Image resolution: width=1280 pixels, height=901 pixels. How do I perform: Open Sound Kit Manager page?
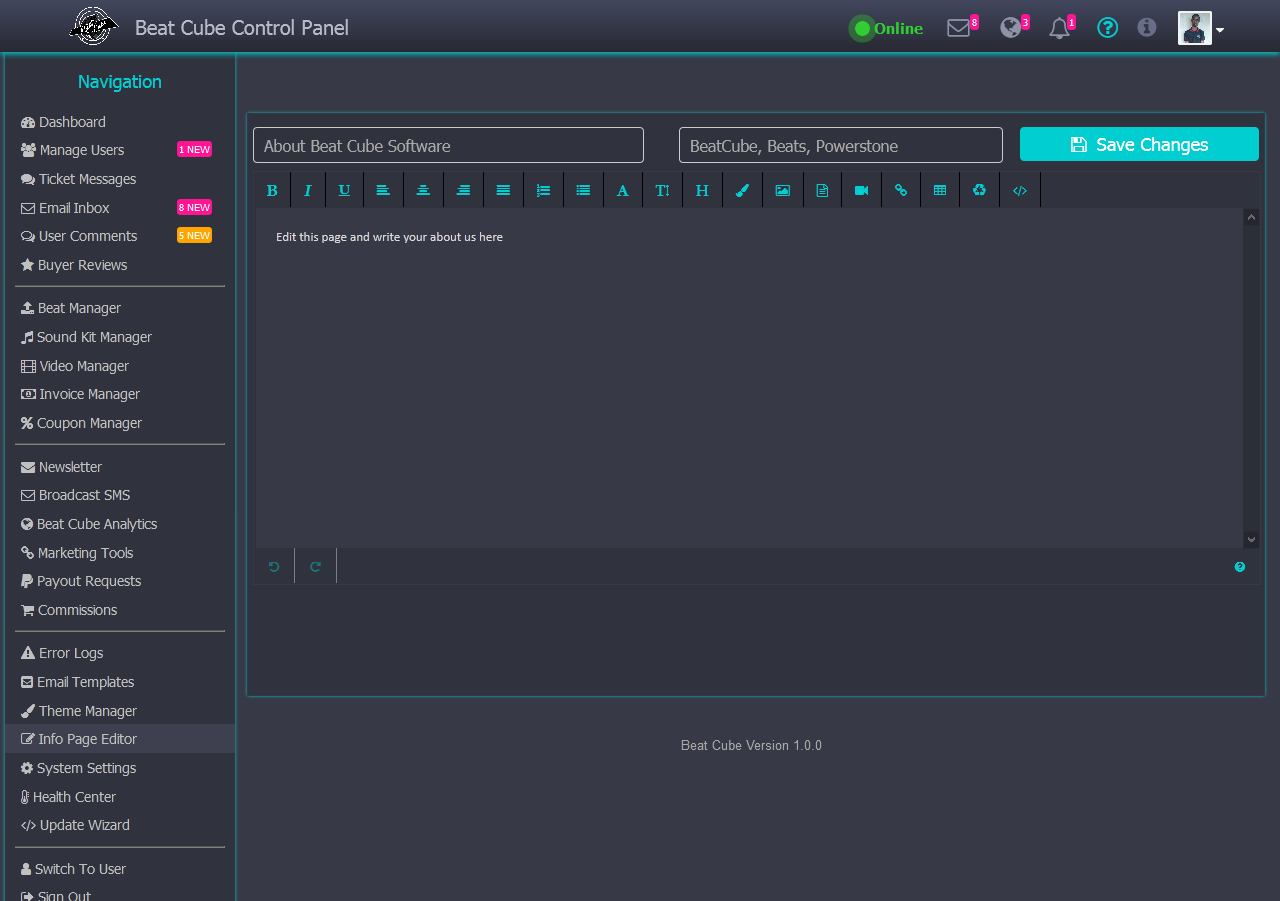pos(86,337)
